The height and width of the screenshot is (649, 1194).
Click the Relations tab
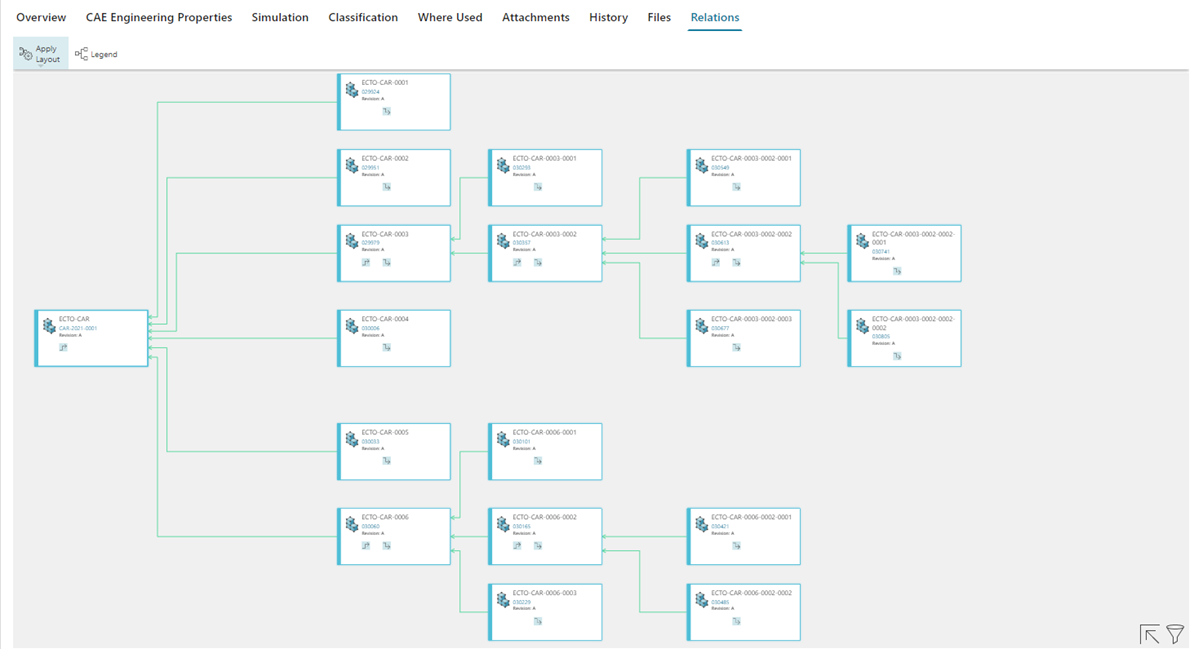[x=715, y=17]
